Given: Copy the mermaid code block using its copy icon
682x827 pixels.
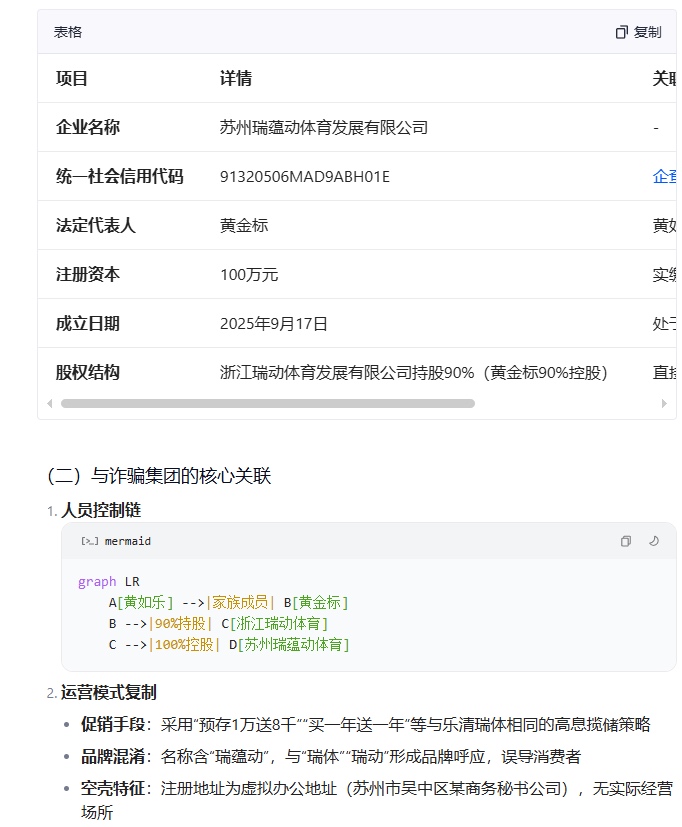Looking at the screenshot, I should (x=625, y=541).
